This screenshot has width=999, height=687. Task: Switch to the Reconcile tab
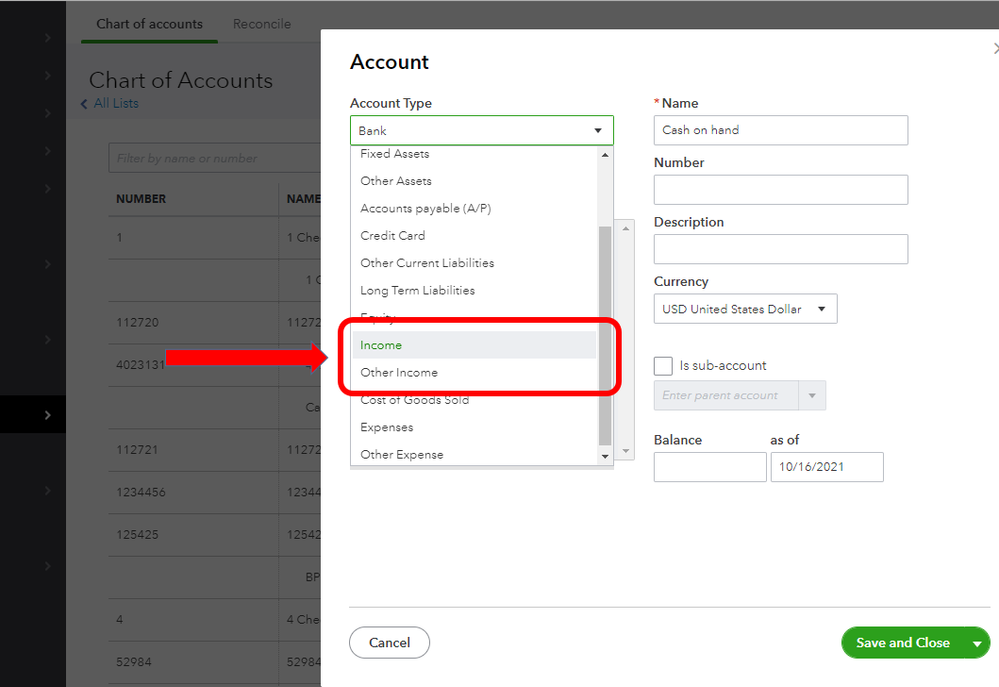tap(262, 24)
